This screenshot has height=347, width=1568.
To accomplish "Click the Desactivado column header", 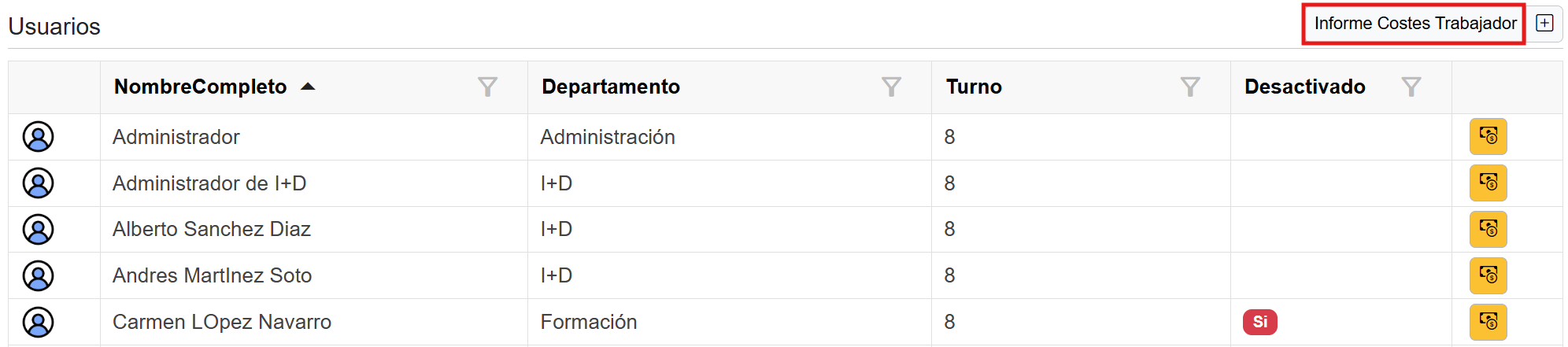I will click(x=1304, y=87).
